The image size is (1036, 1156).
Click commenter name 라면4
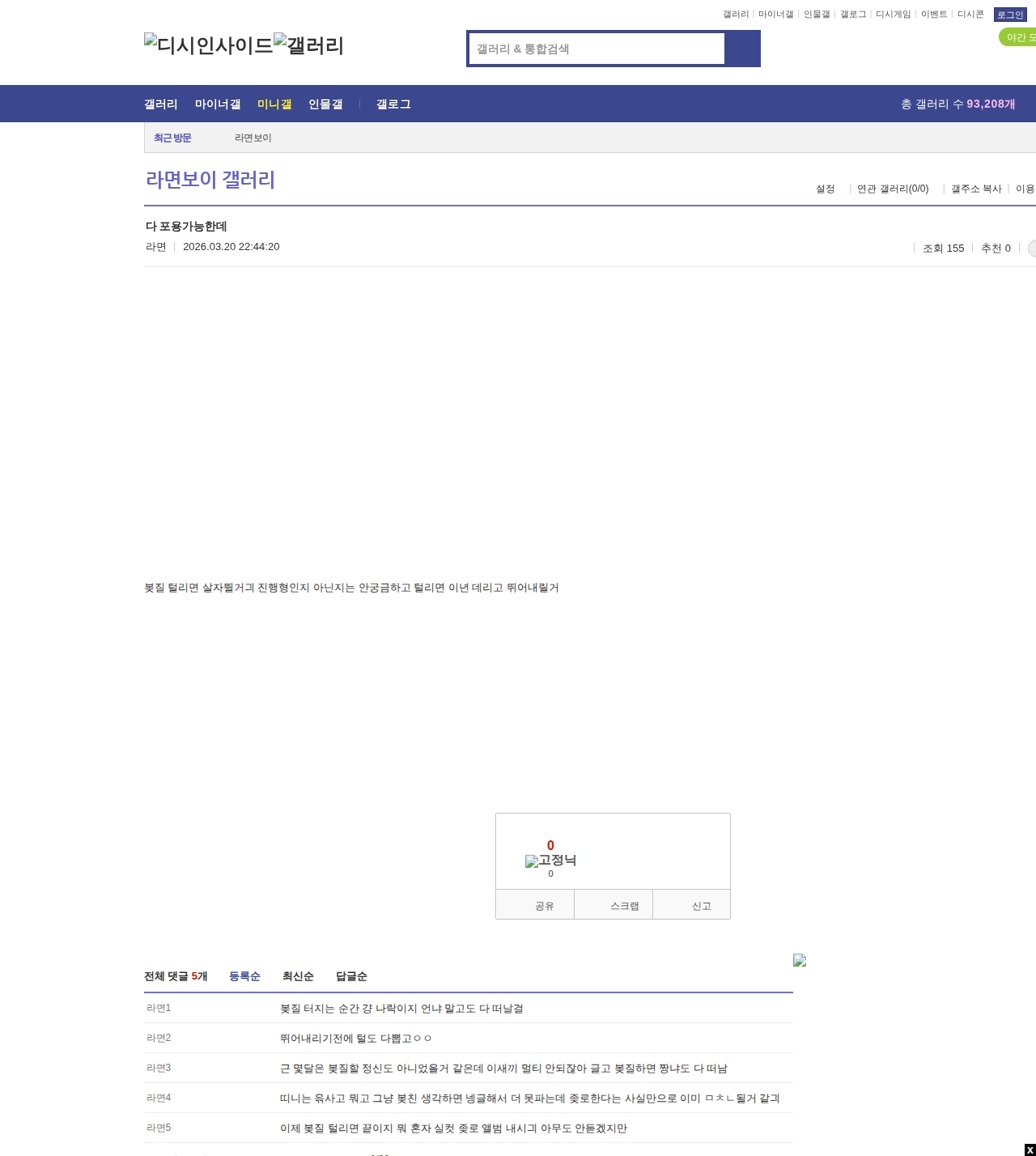coord(159,1098)
